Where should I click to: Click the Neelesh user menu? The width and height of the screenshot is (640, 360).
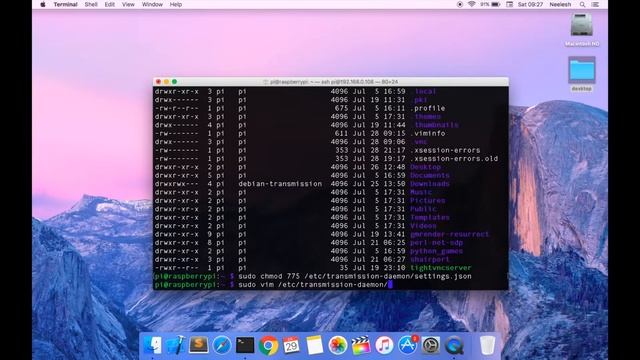tap(560, 4)
